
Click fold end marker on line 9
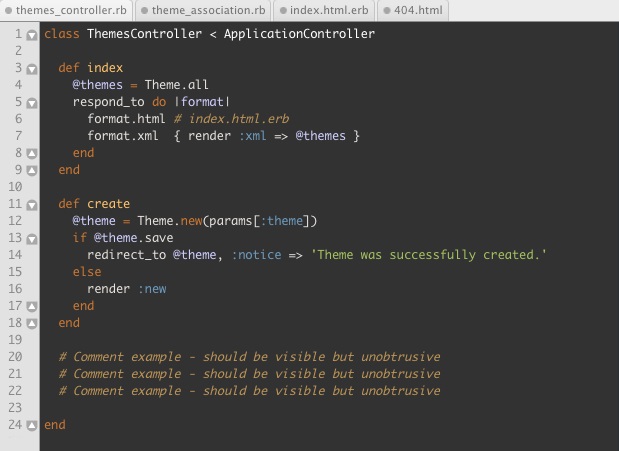(x=32, y=170)
